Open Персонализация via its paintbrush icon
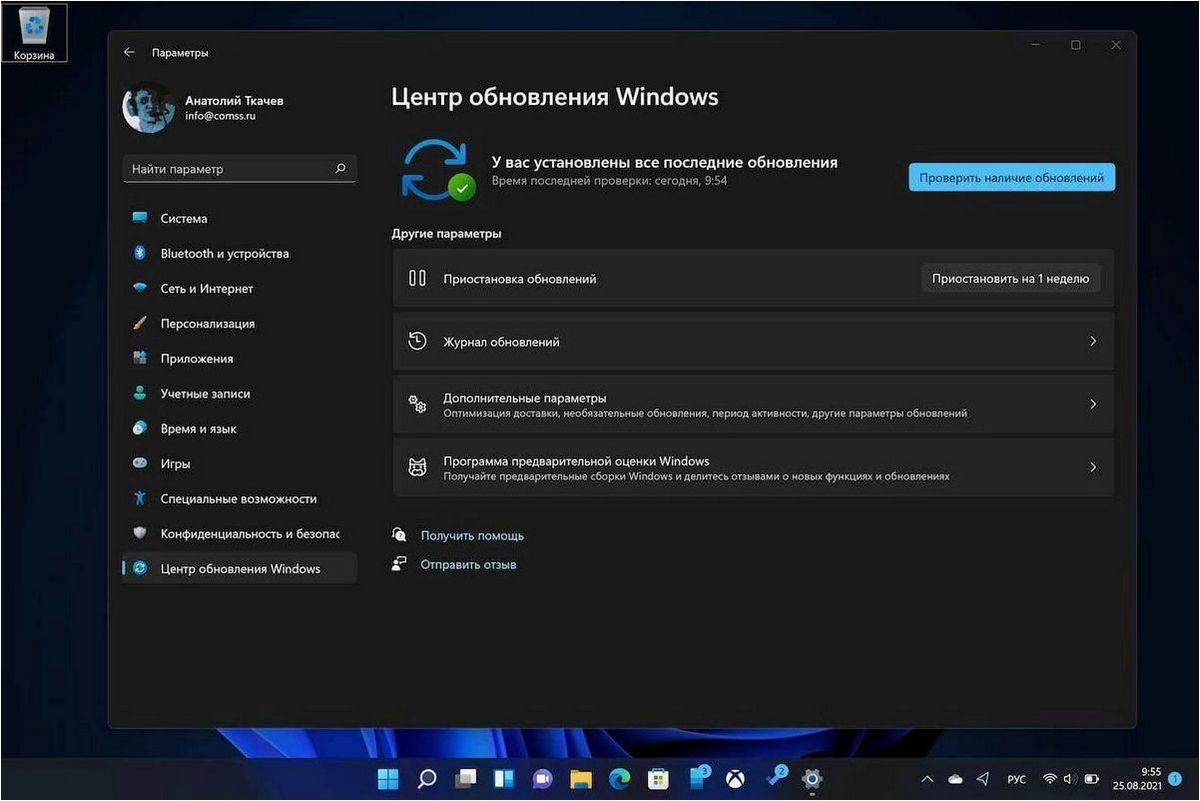The image size is (1200, 801). tap(140, 323)
